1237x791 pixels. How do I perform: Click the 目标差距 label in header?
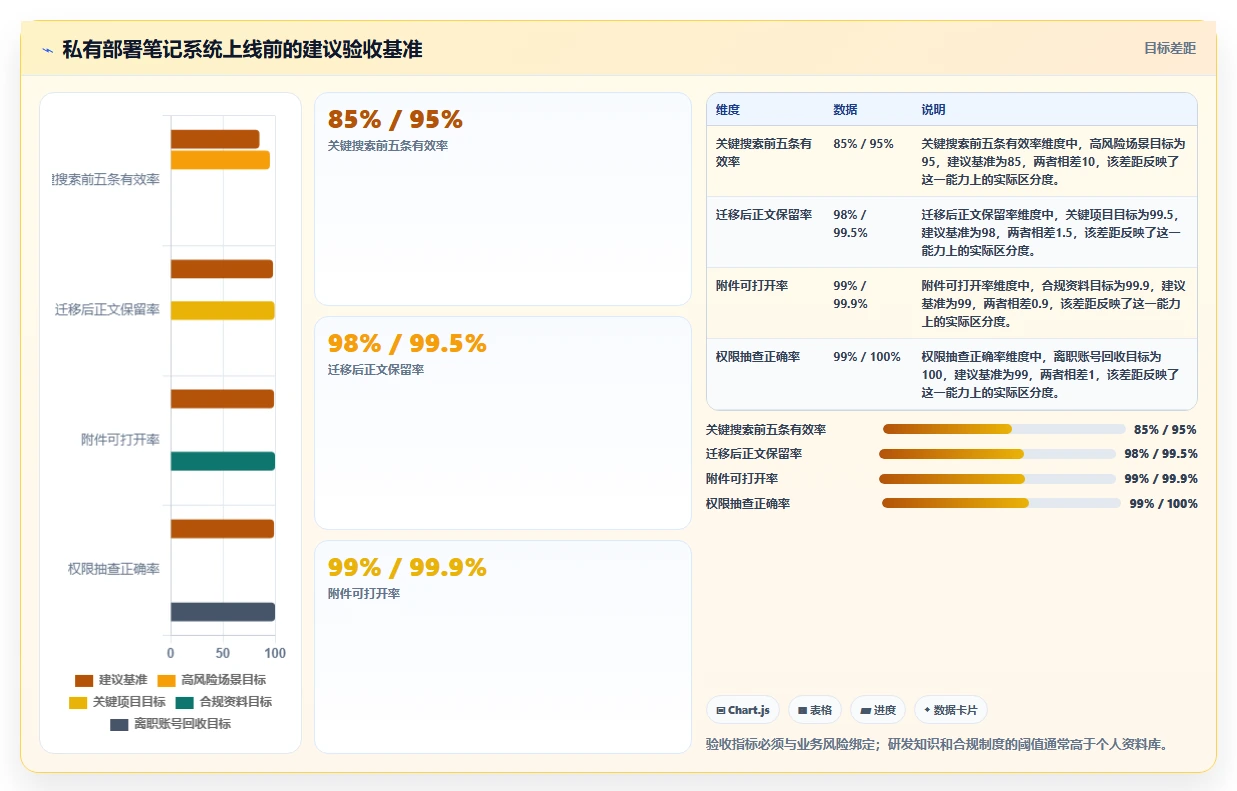tap(1169, 48)
